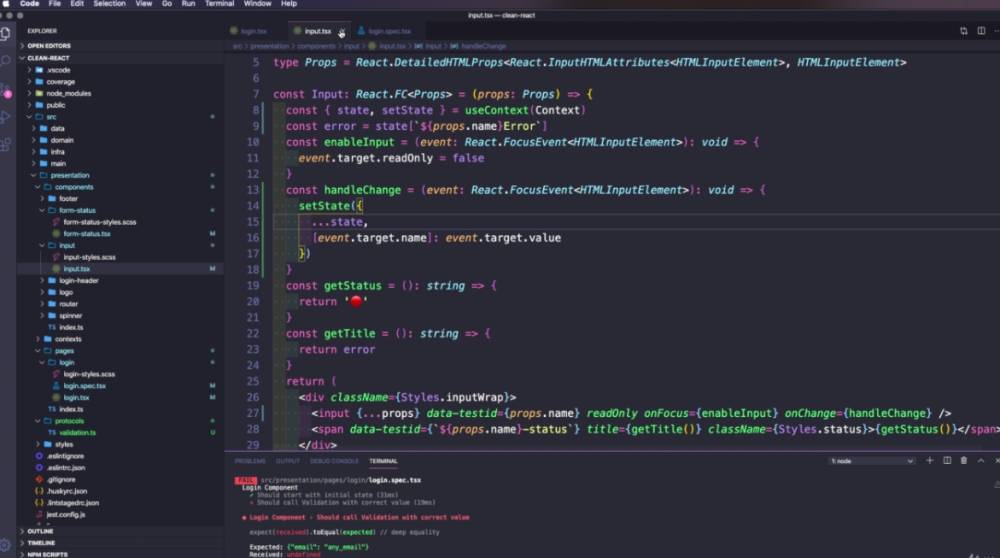Image resolution: width=1000 pixels, height=558 pixels.
Task: Switch to the Output panel tab
Action: [288, 461]
